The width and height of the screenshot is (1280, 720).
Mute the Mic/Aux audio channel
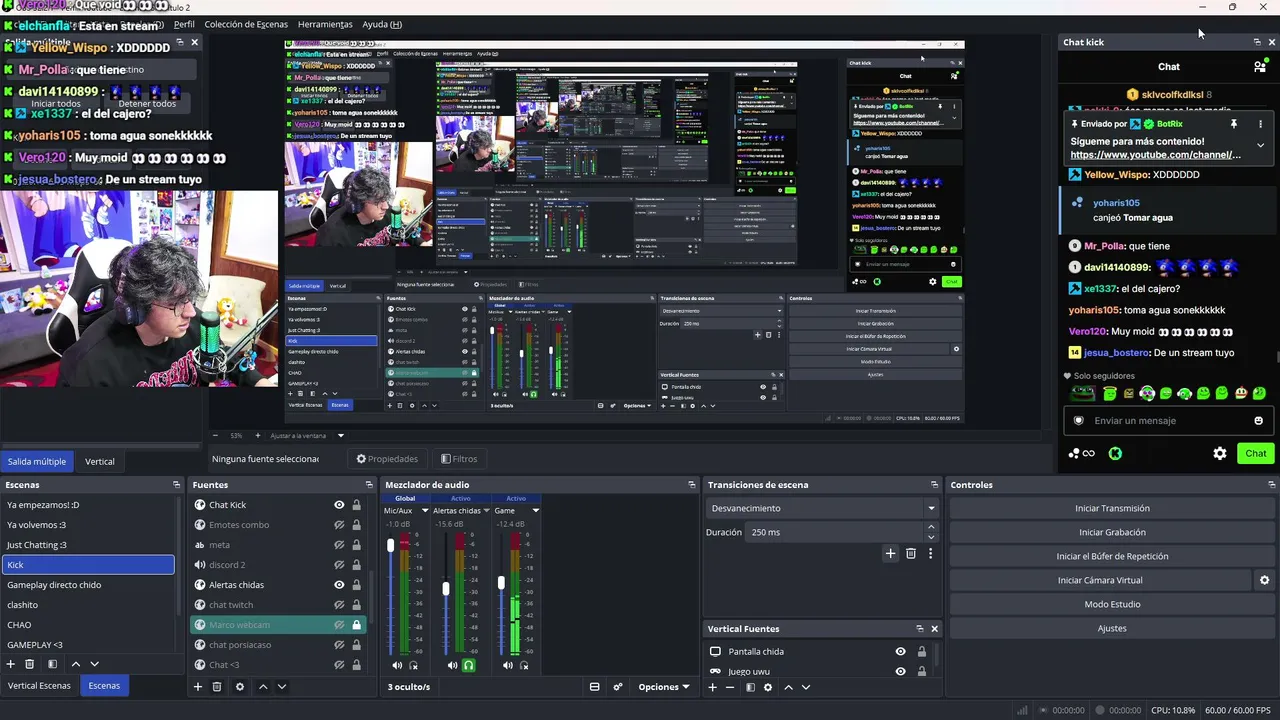397,665
